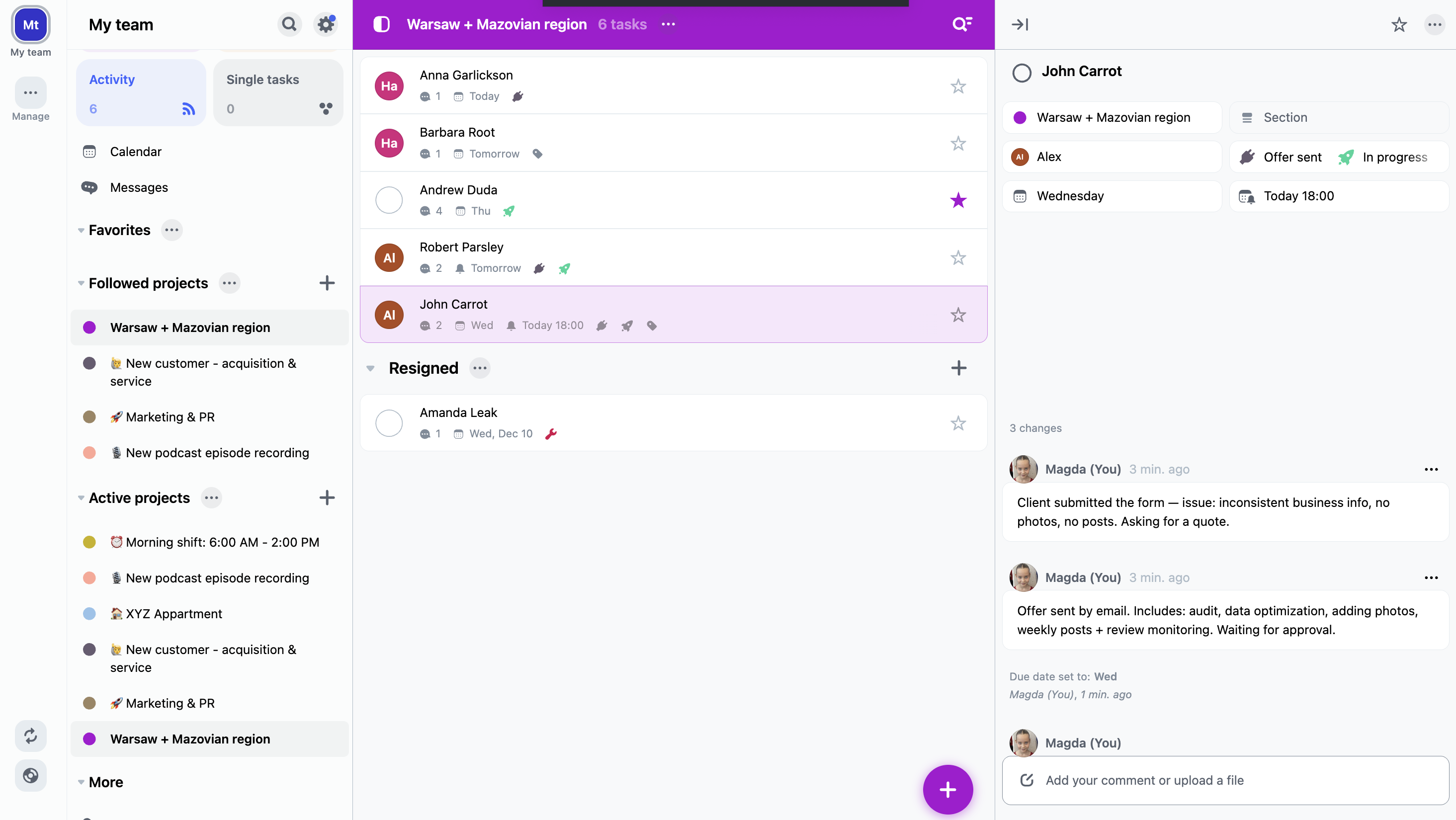
Task: Open settings gear next to search
Action: coord(326,24)
